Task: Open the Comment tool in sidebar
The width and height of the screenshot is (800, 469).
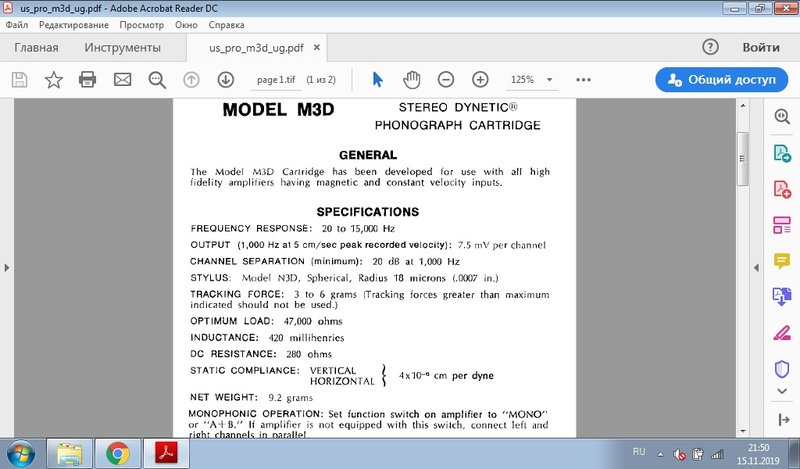Action: pos(782,261)
